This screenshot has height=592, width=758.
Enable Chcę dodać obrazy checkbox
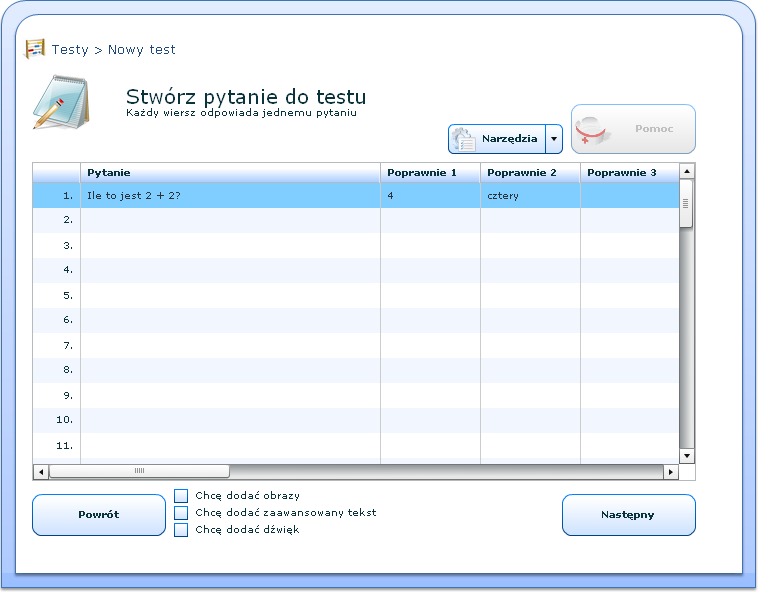pyautogui.click(x=181, y=496)
